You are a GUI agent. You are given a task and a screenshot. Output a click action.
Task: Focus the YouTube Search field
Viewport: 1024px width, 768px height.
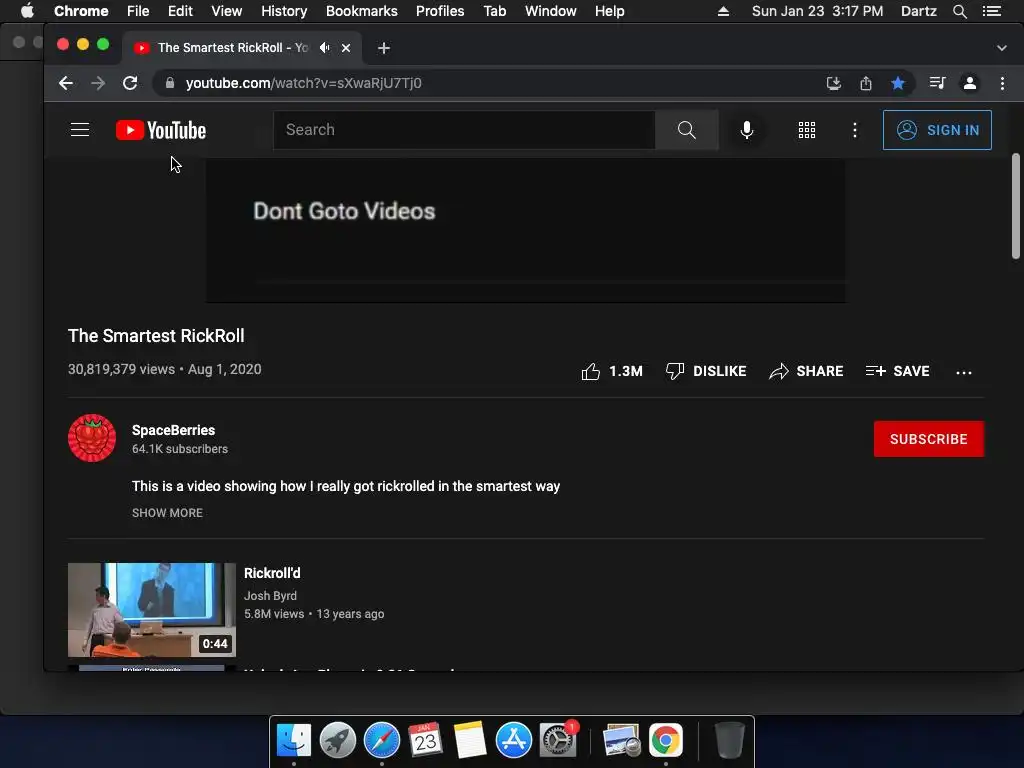pyautogui.click(x=464, y=130)
